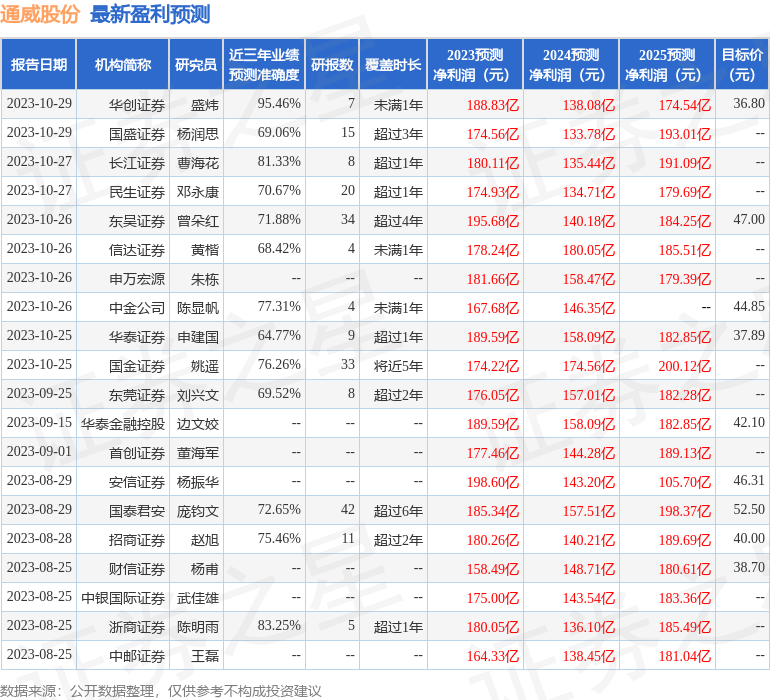Viewport: 770px width, 700px height.
Task: Click 中银国际证券 institution cell
Action: pos(123,598)
